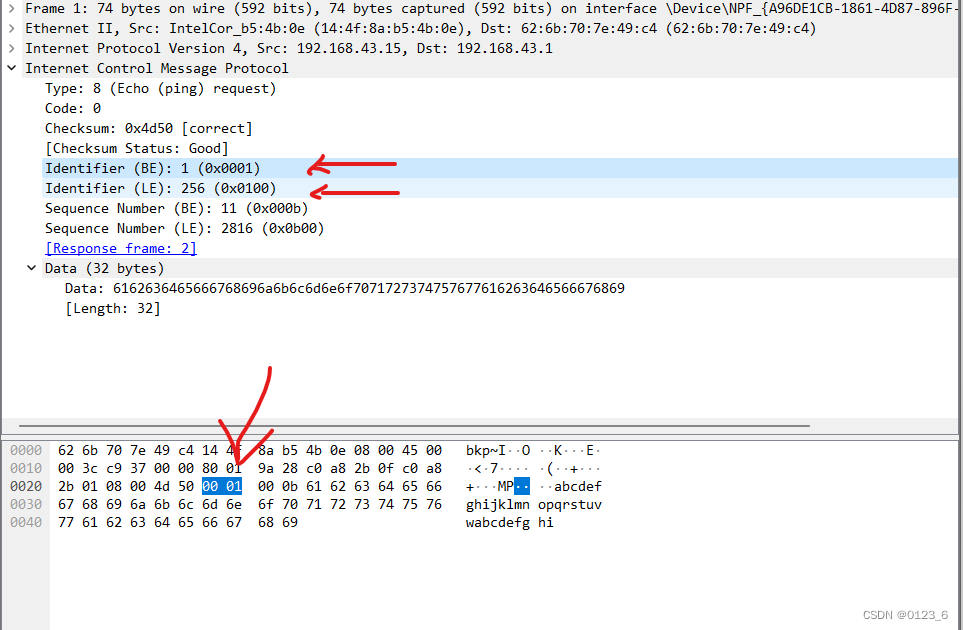
Task: Click hex offset 0000 row label
Action: click(26, 450)
